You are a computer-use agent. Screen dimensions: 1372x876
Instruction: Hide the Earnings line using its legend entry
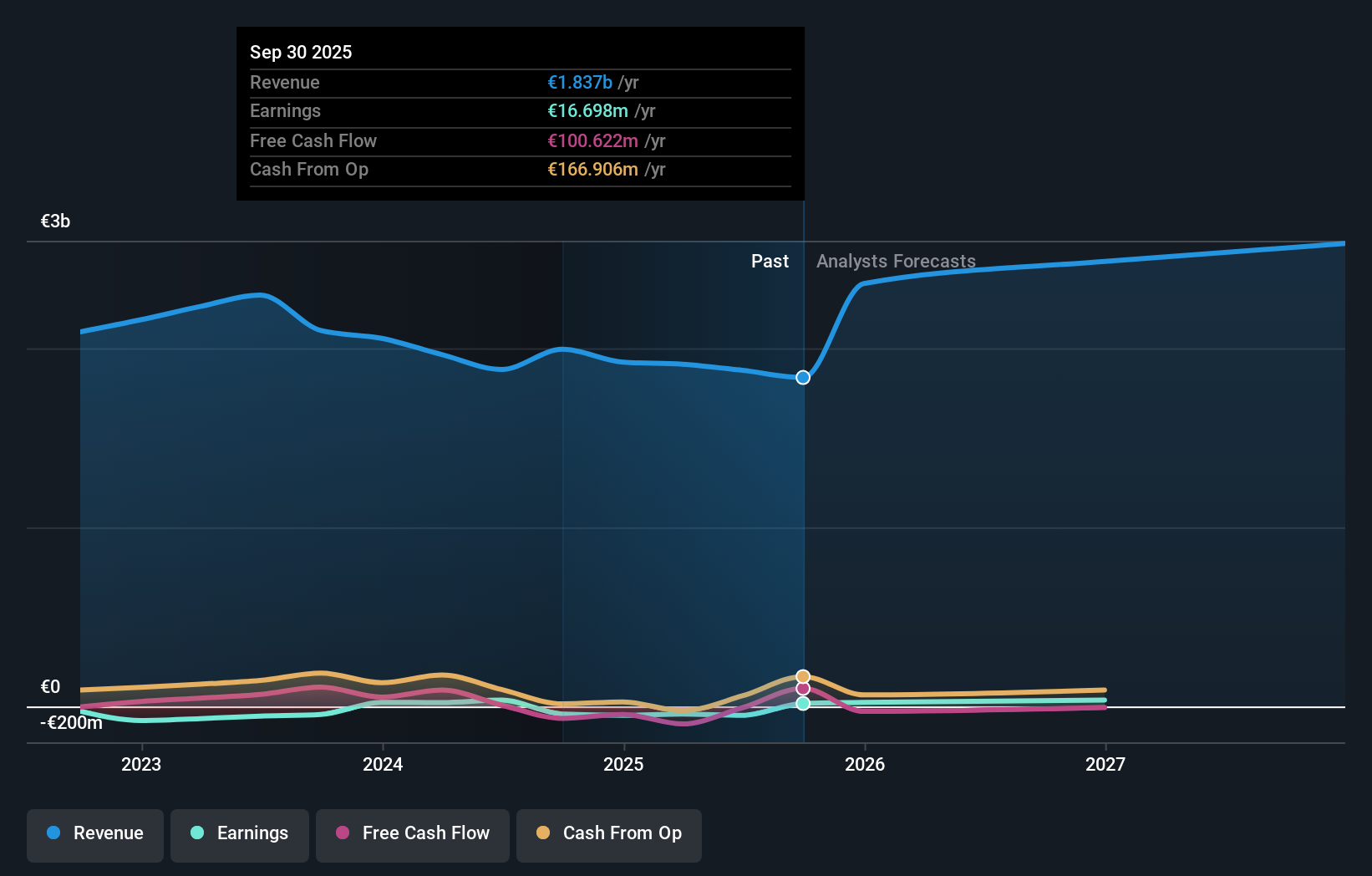[x=239, y=833]
